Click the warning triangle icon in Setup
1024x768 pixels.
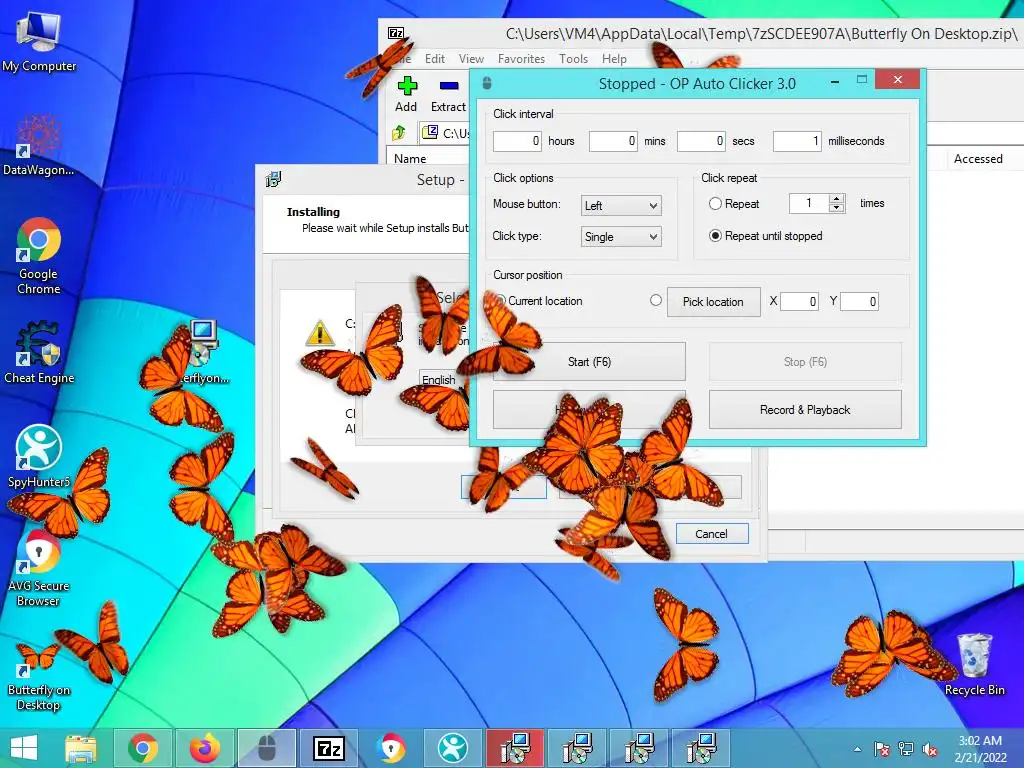pos(319,333)
